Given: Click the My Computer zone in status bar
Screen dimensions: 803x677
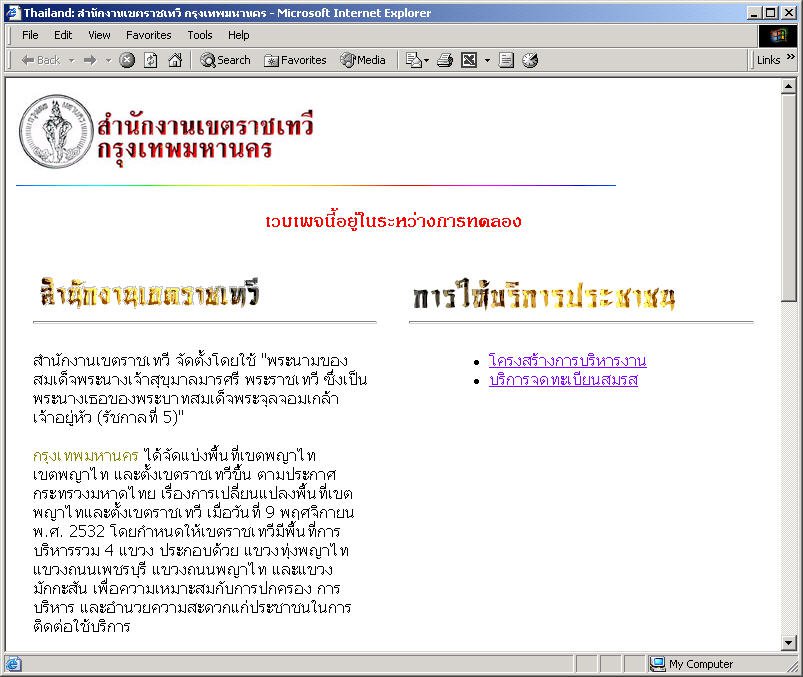Looking at the screenshot, I should coord(700,664).
